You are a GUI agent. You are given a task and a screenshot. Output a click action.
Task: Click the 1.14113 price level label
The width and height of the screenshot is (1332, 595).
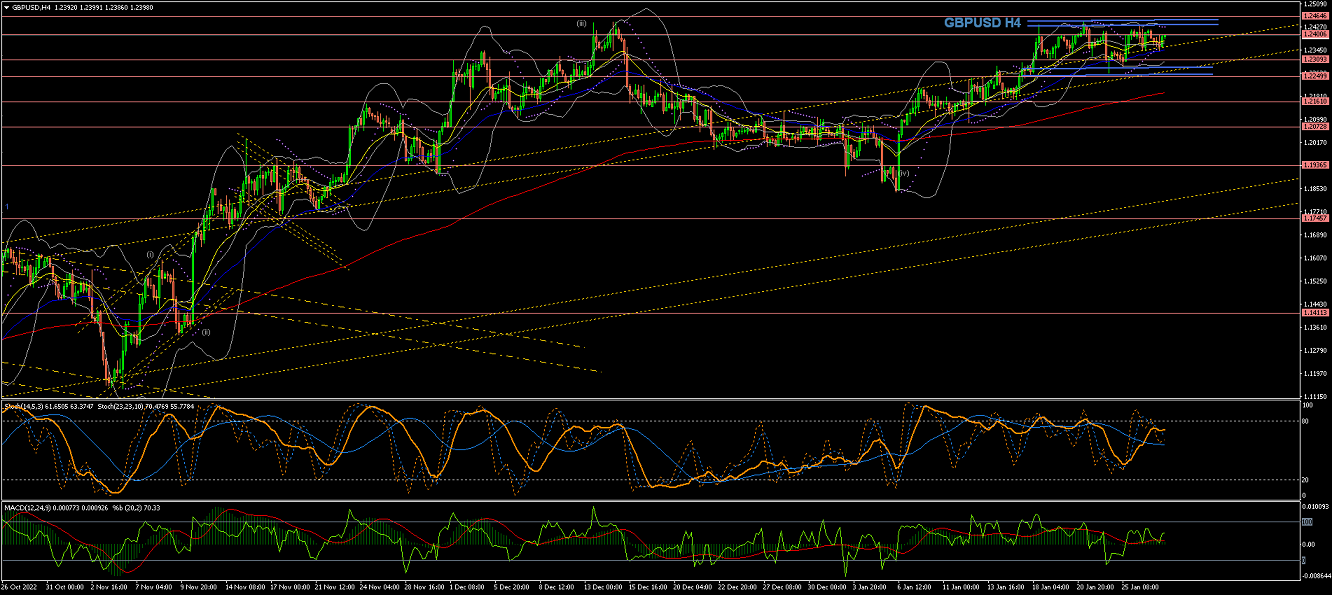pyautogui.click(x=1314, y=313)
